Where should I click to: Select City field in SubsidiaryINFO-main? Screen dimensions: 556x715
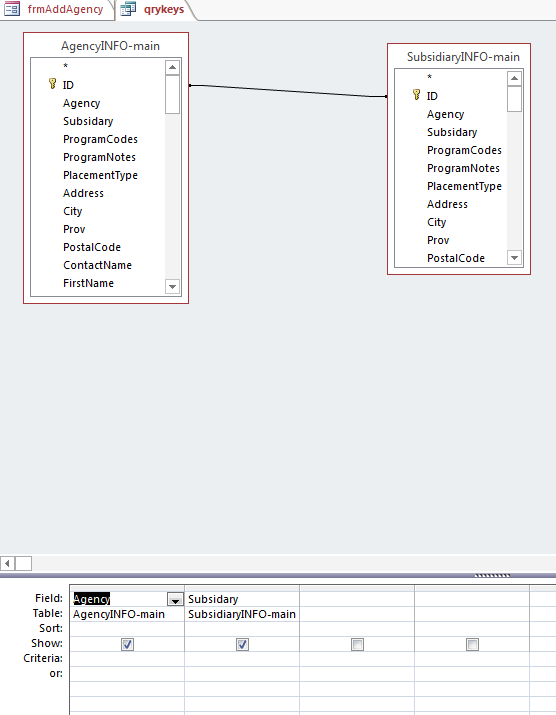coord(436,222)
